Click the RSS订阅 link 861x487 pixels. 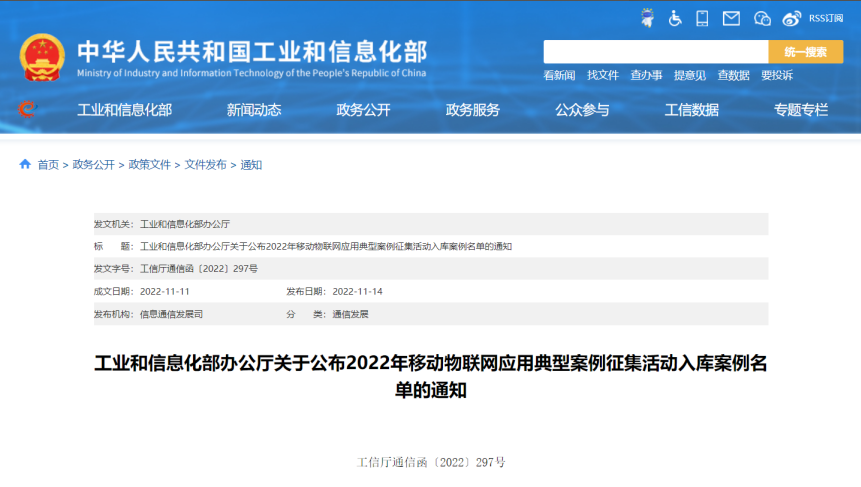[x=826, y=18]
